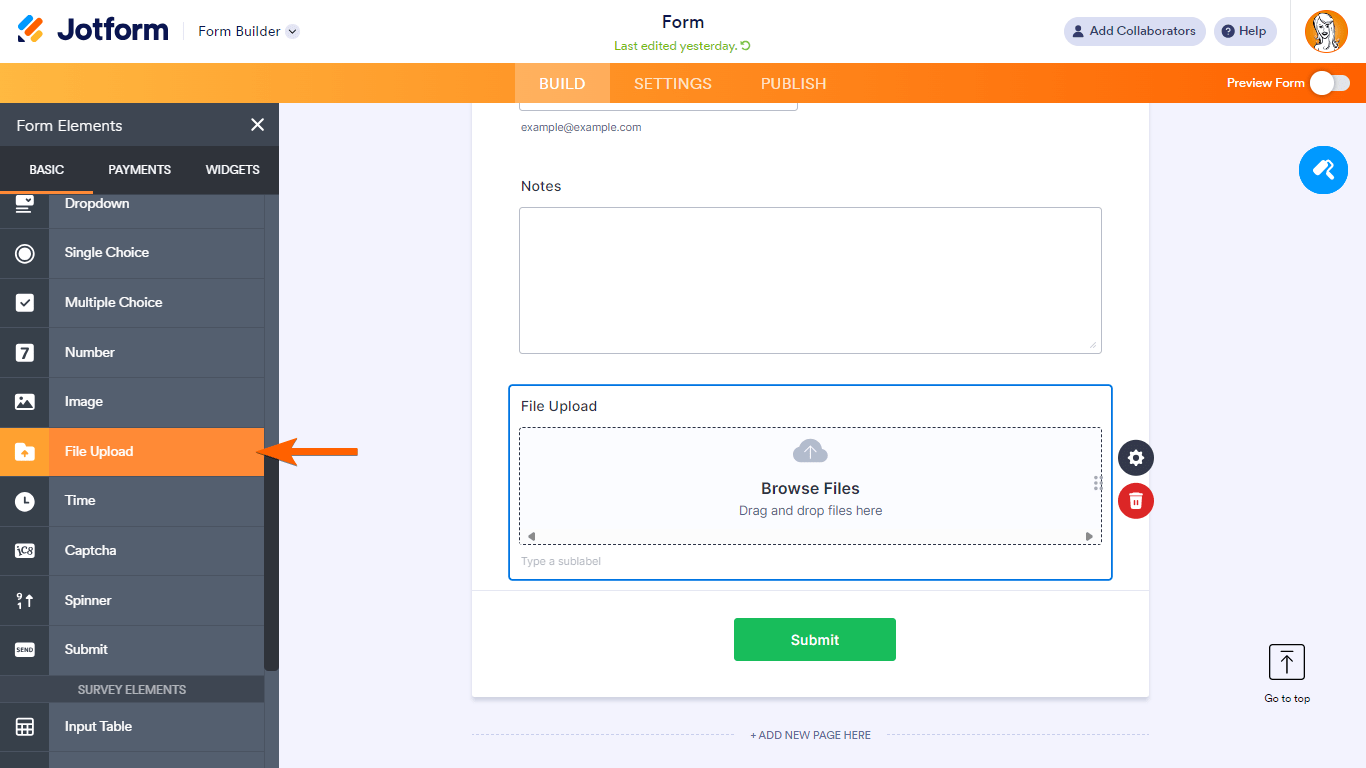This screenshot has width=1366, height=768.
Task: Open the PUBLISH tab
Action: [793, 84]
